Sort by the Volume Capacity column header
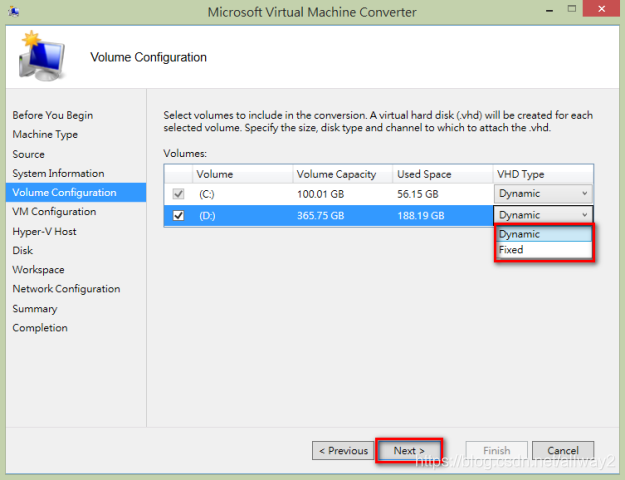 (x=343, y=174)
